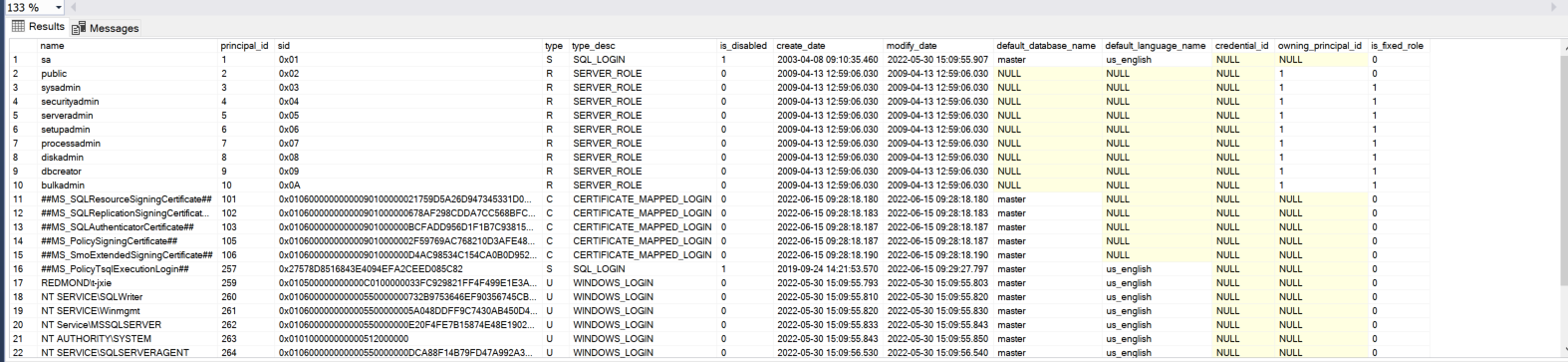Select the 'NT SERVICE\SQLWriter' cell
The width and height of the screenshot is (1568, 362).
point(128,297)
